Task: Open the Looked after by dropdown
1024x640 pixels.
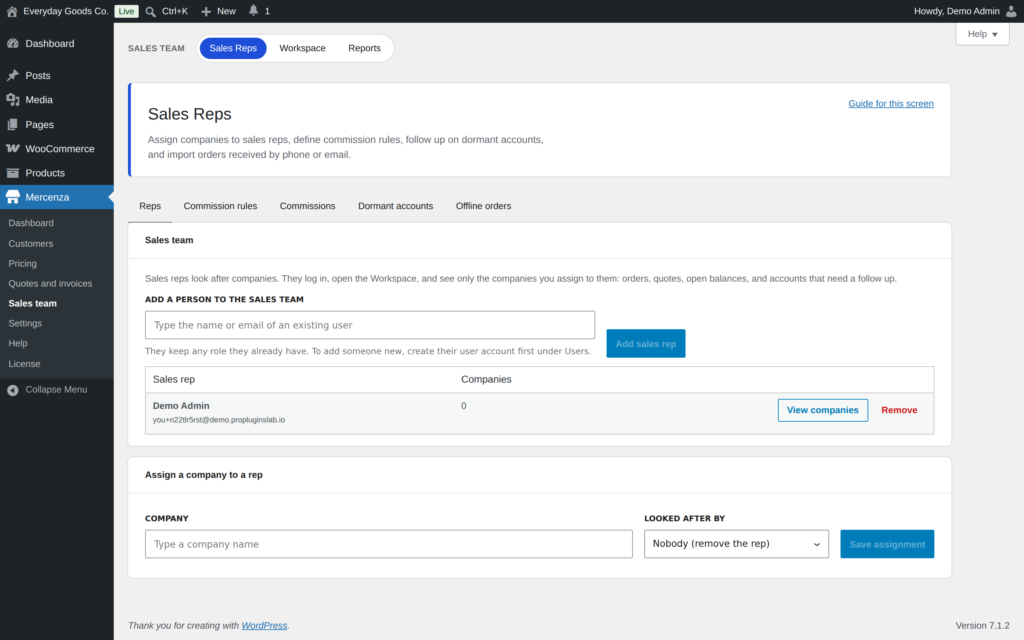Action: pyautogui.click(x=736, y=544)
